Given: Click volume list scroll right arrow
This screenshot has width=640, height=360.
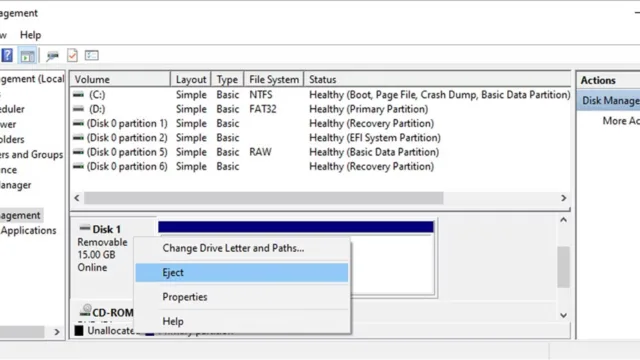Looking at the screenshot, I should click(563, 198).
